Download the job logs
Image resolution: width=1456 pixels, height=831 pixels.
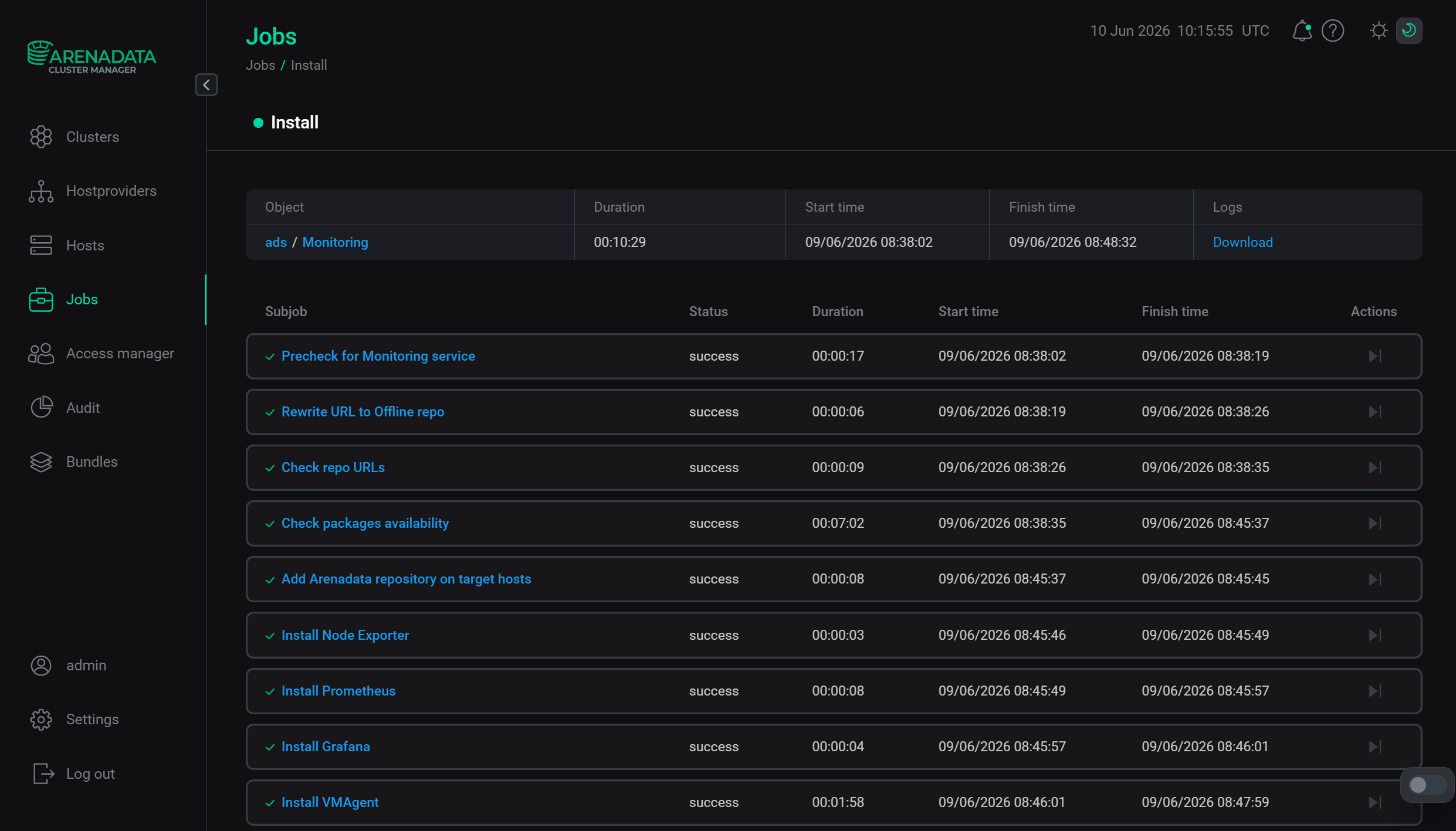click(x=1242, y=242)
